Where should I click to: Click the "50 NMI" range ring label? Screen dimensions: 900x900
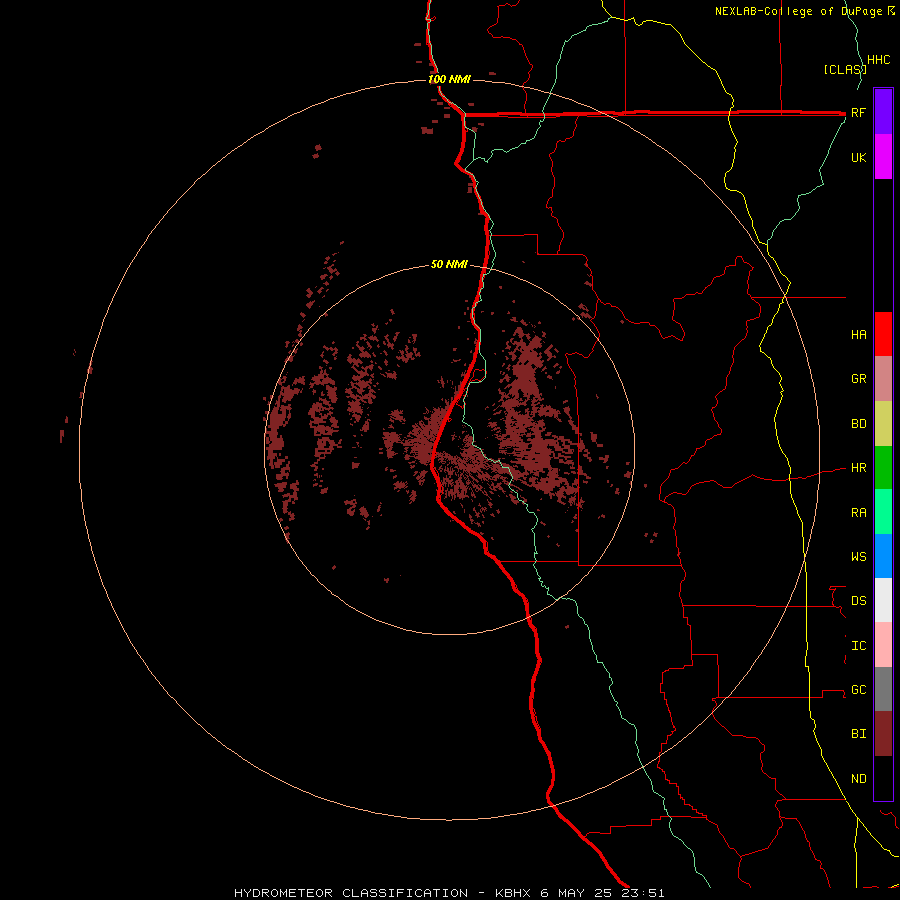tap(449, 264)
